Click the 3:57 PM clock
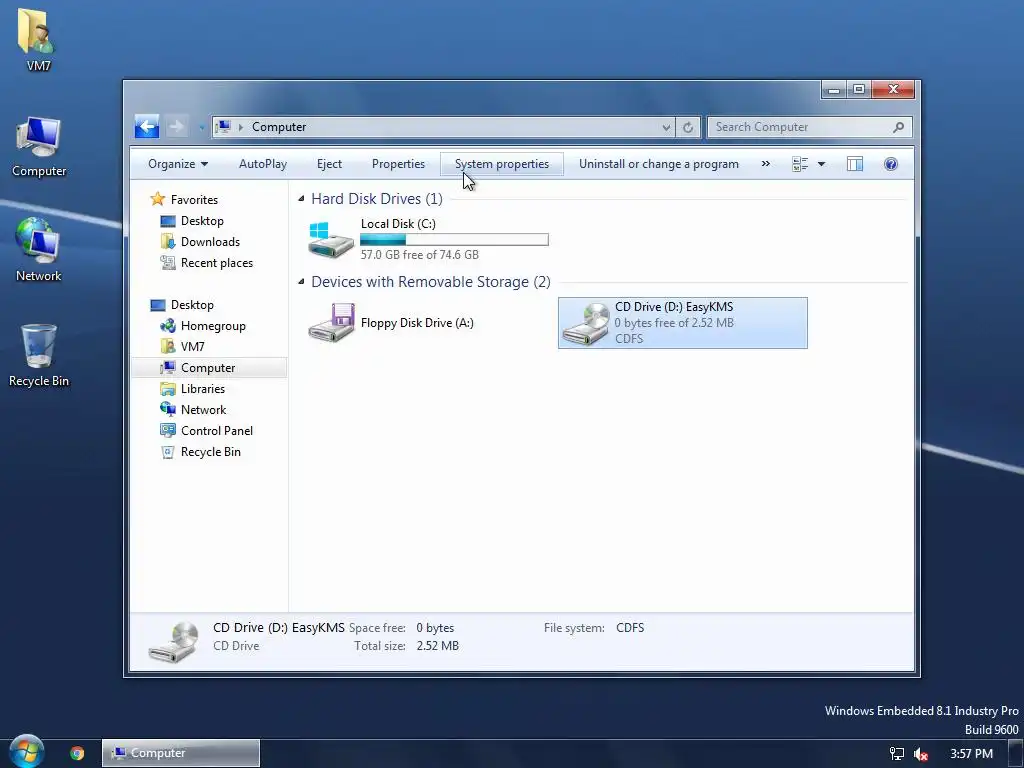Screen dimensions: 1024x768 coord(971,754)
